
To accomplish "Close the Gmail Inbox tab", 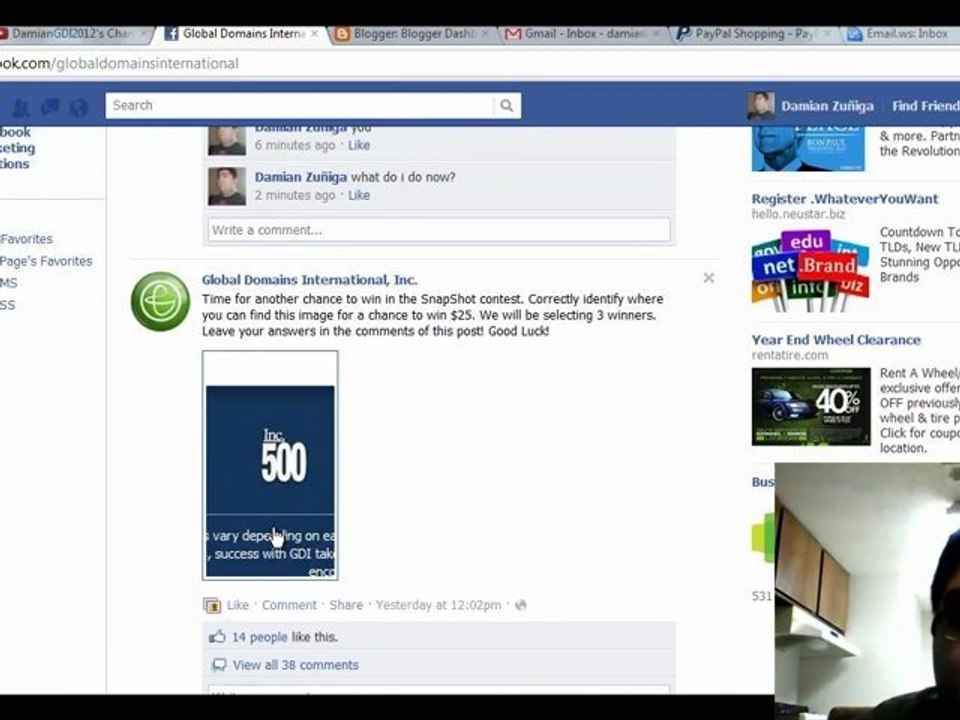I will pyautogui.click(x=656, y=34).
